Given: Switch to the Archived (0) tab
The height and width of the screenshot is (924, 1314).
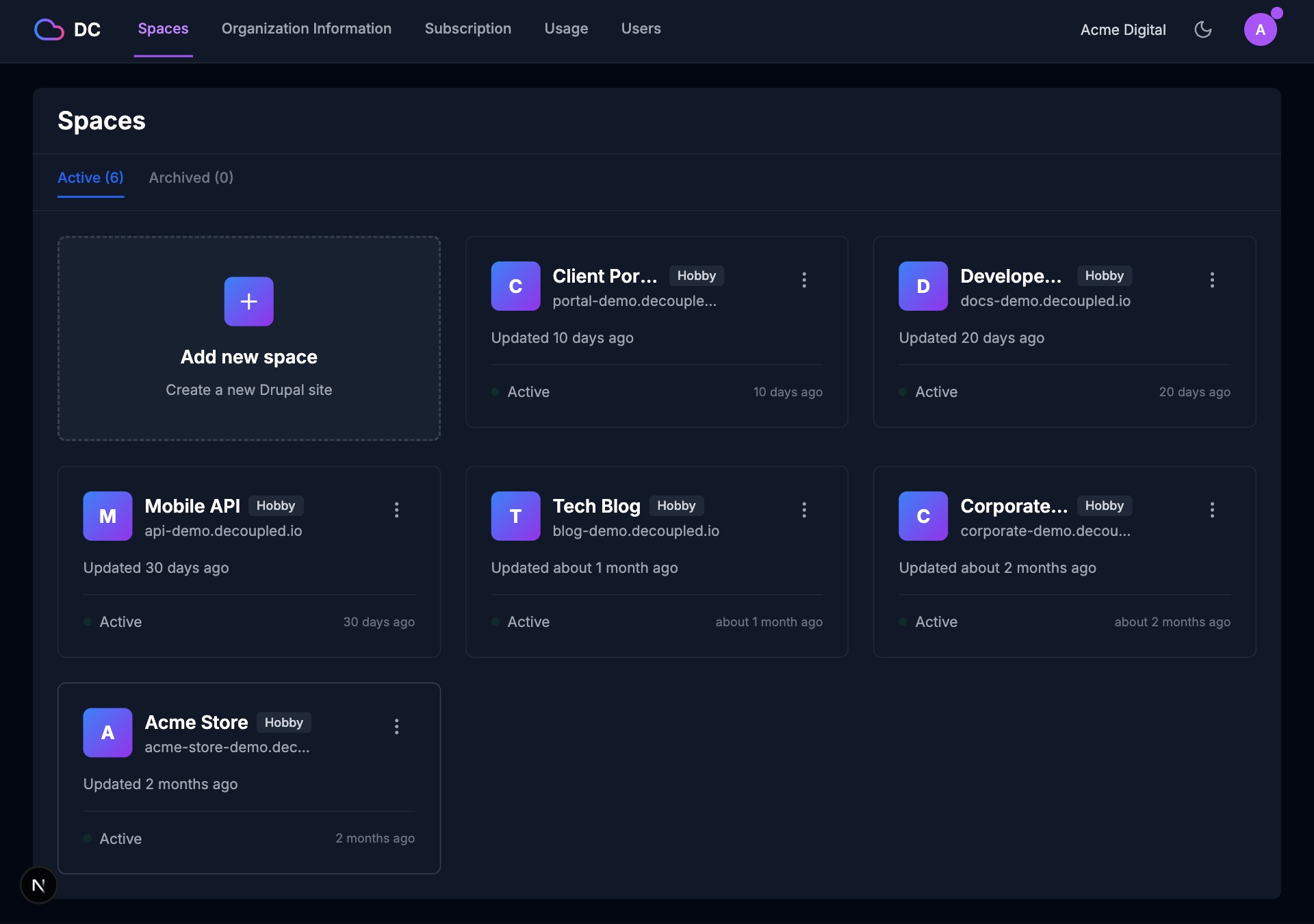Looking at the screenshot, I should [x=191, y=177].
